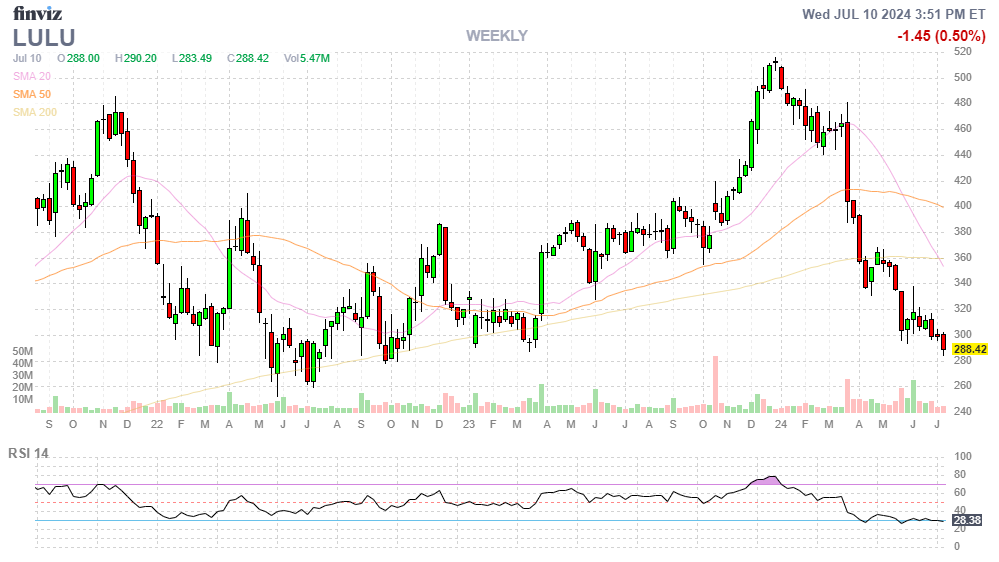Click the O288.00 open price value

pyautogui.click(x=78, y=58)
